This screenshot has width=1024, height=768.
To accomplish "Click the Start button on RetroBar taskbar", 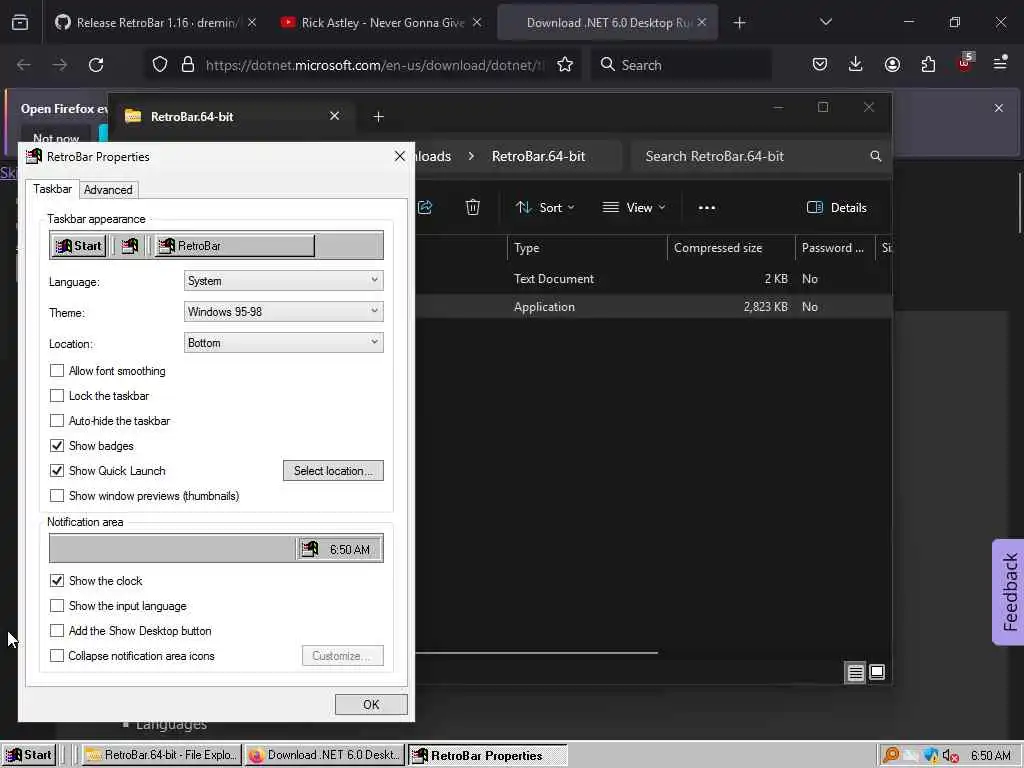I will (29, 755).
